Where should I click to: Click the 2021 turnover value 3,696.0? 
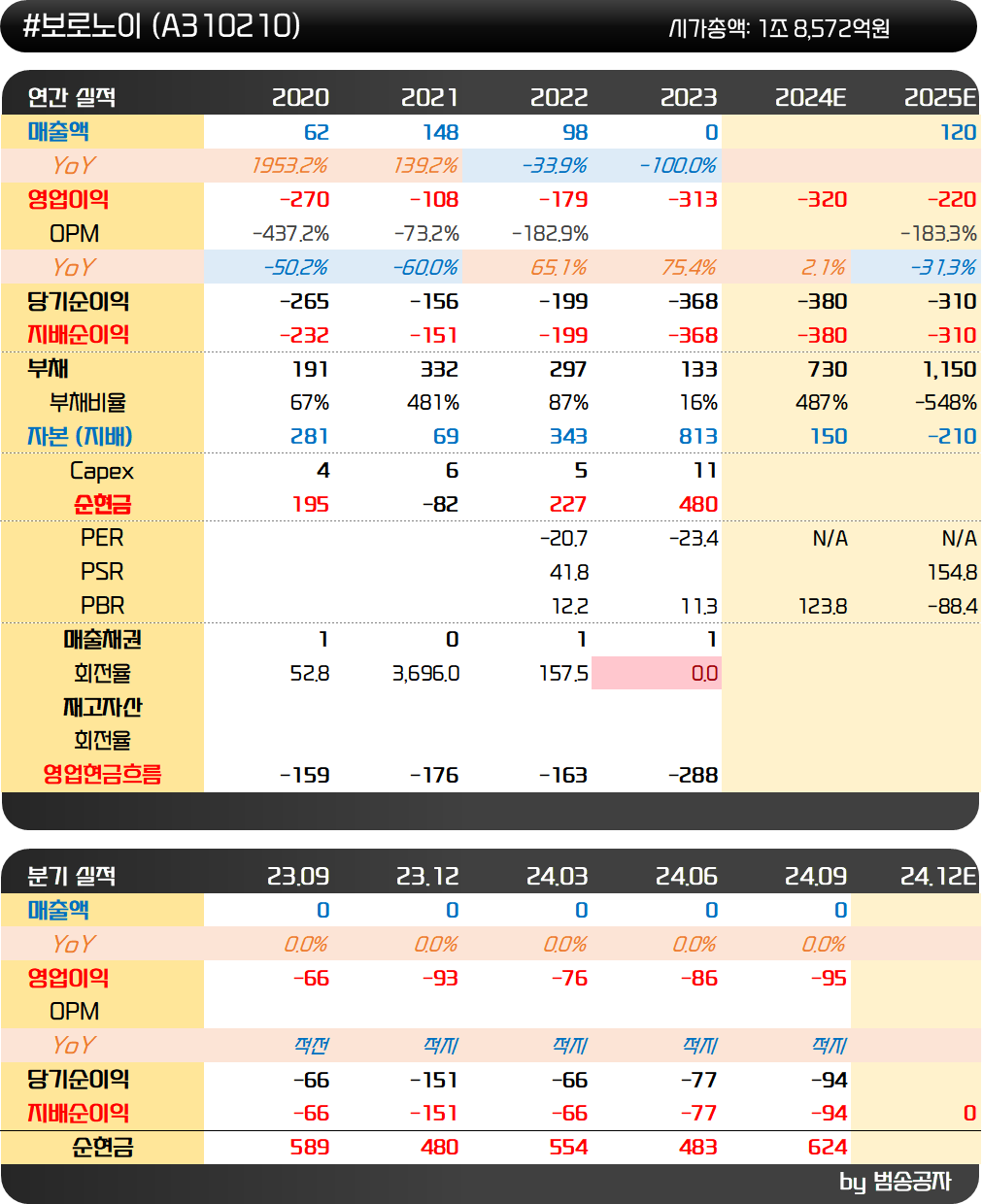tap(425, 673)
